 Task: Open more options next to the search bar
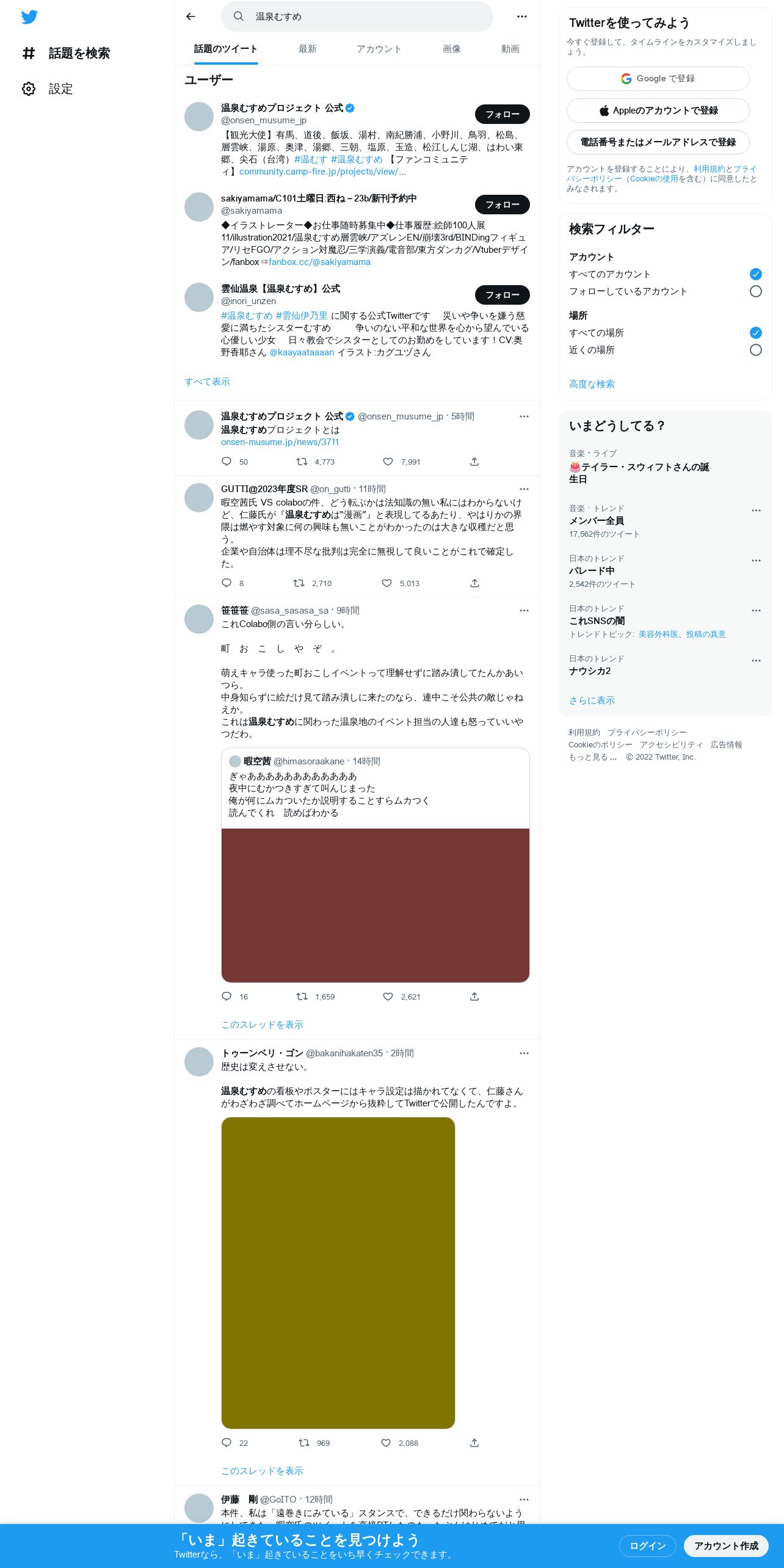tap(521, 16)
